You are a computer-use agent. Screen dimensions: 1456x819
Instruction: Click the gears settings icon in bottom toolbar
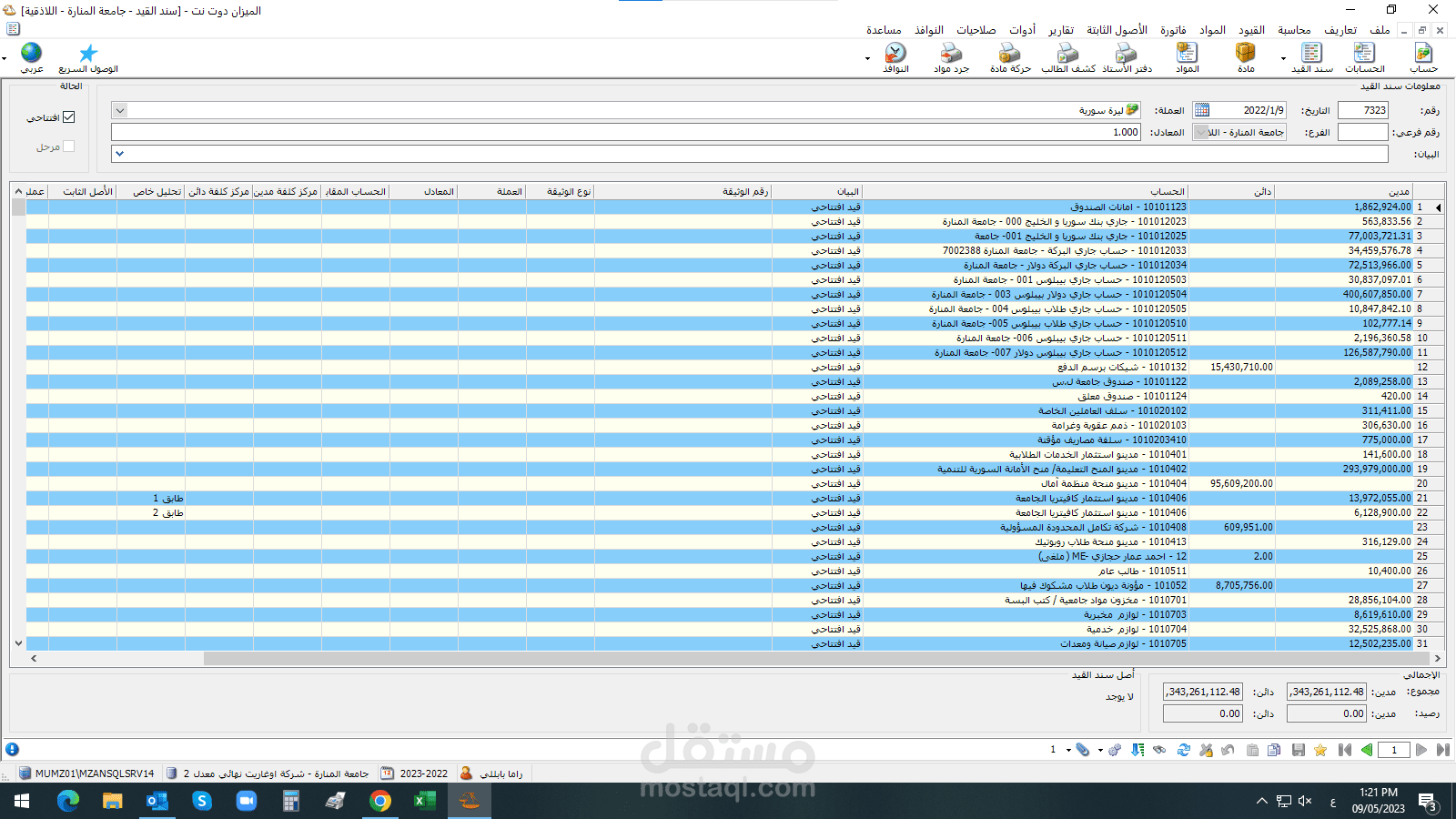point(1115,750)
